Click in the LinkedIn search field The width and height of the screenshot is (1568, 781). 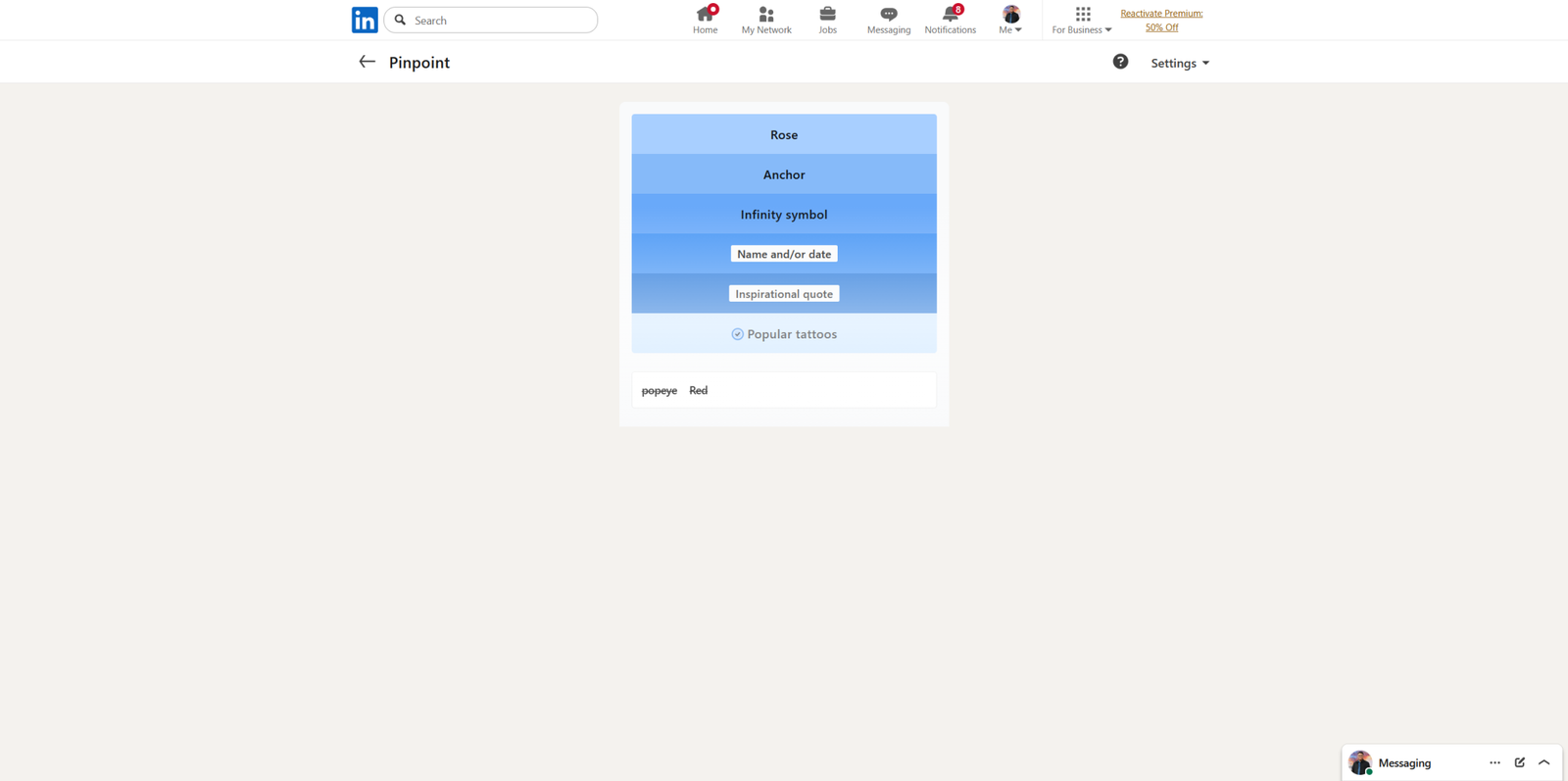[x=500, y=21]
